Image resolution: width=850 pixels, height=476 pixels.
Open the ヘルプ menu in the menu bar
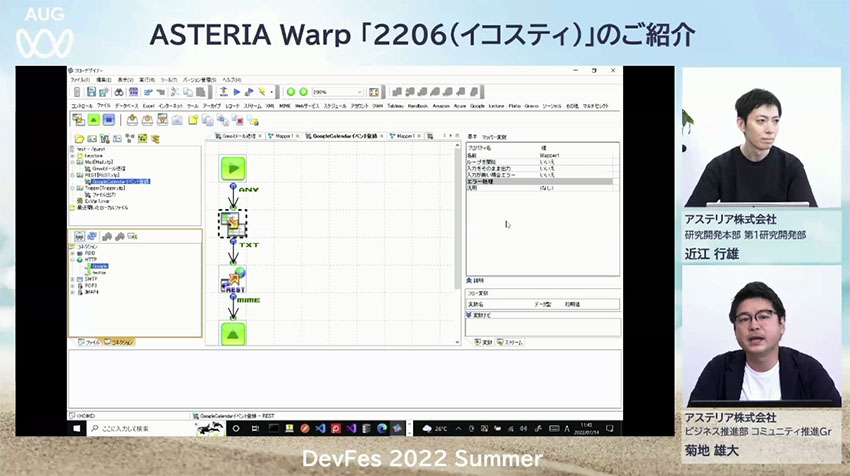232,80
